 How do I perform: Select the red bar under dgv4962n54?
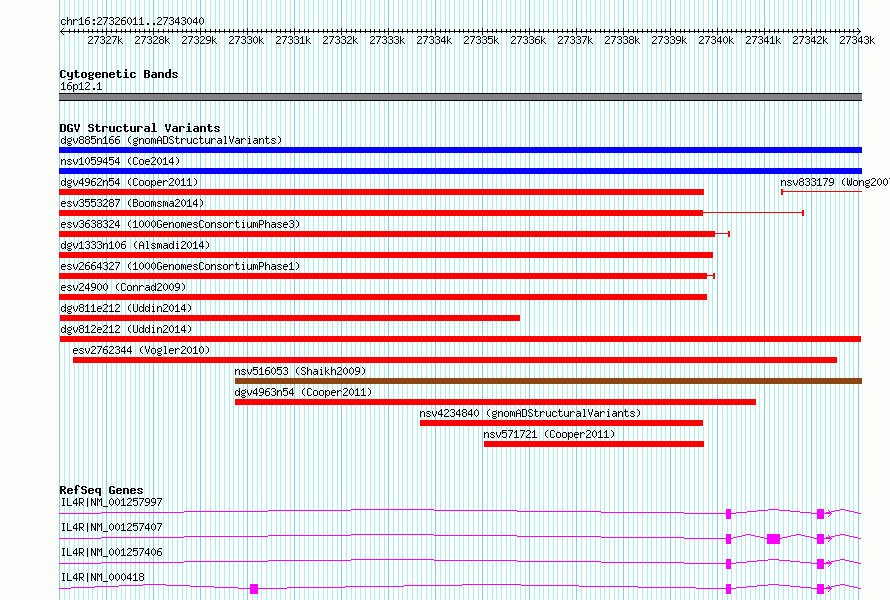click(x=381, y=192)
